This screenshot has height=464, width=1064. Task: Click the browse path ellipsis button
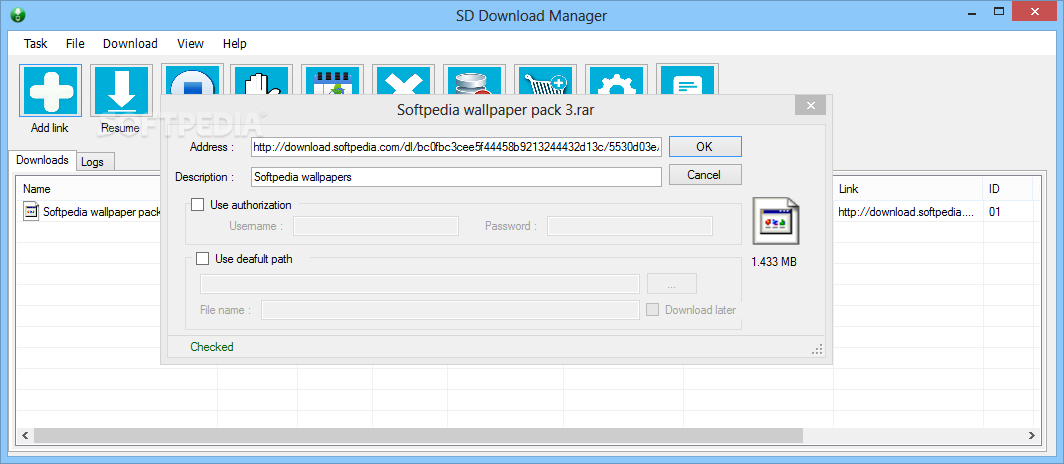672,284
